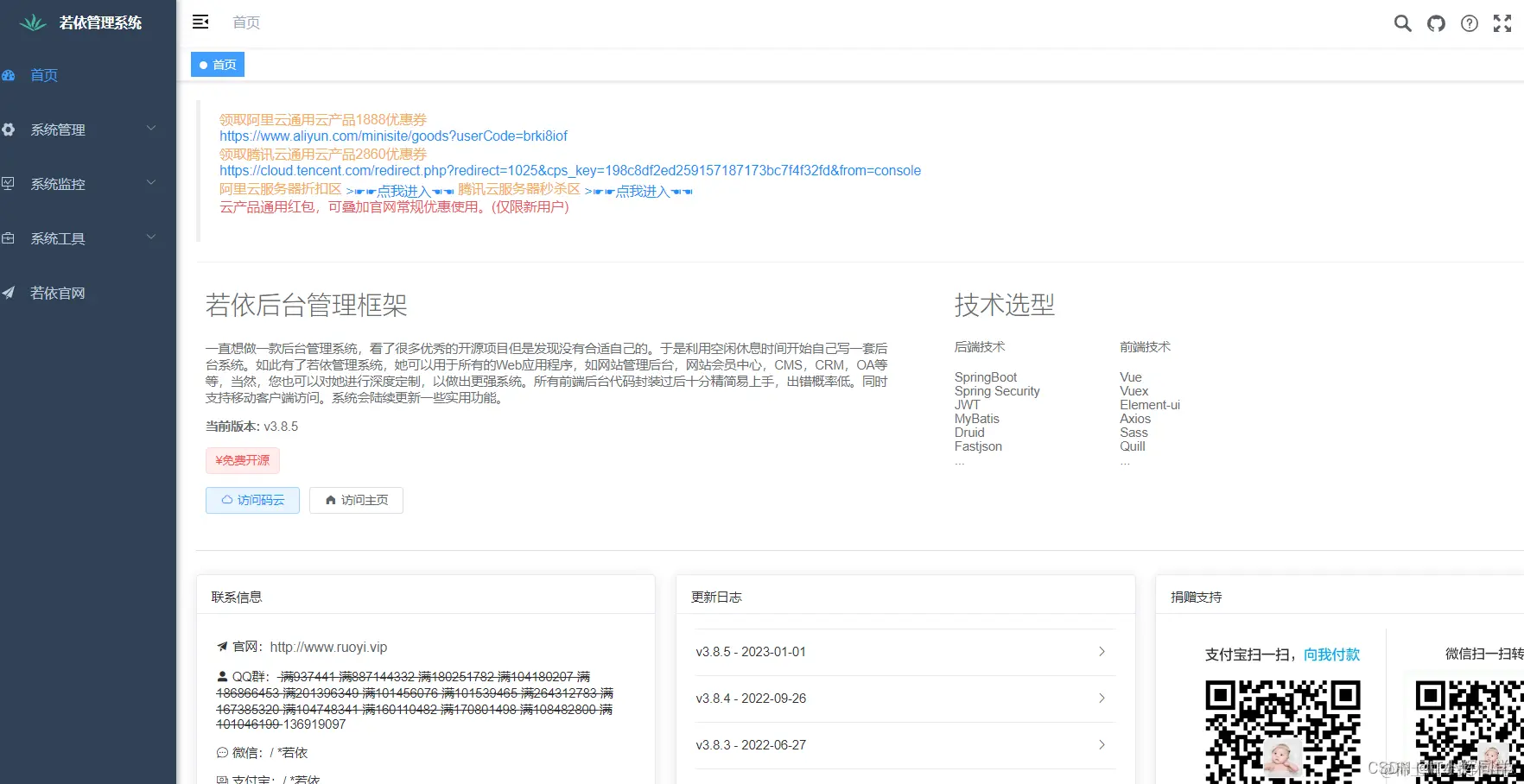Click Axios in the frontend list

[x=1135, y=419]
